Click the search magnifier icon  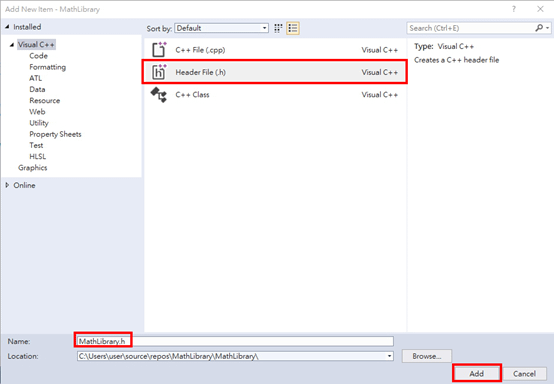[x=539, y=28]
